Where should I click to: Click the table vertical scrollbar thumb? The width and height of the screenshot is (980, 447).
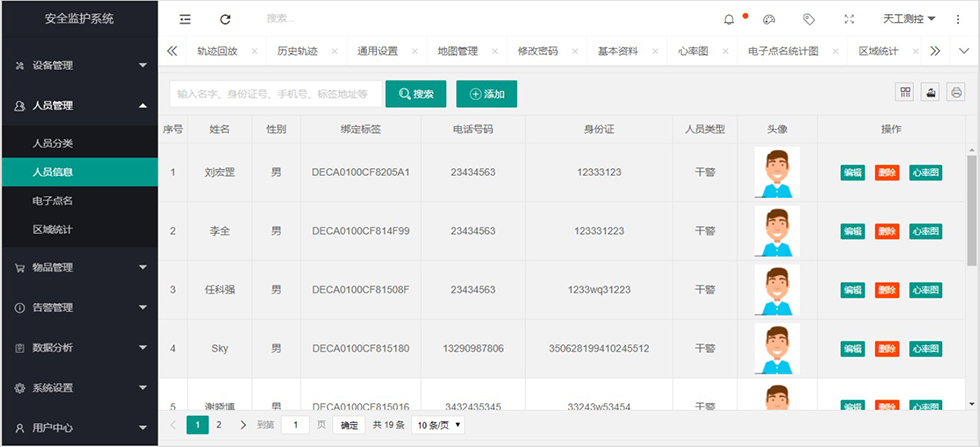[971, 210]
